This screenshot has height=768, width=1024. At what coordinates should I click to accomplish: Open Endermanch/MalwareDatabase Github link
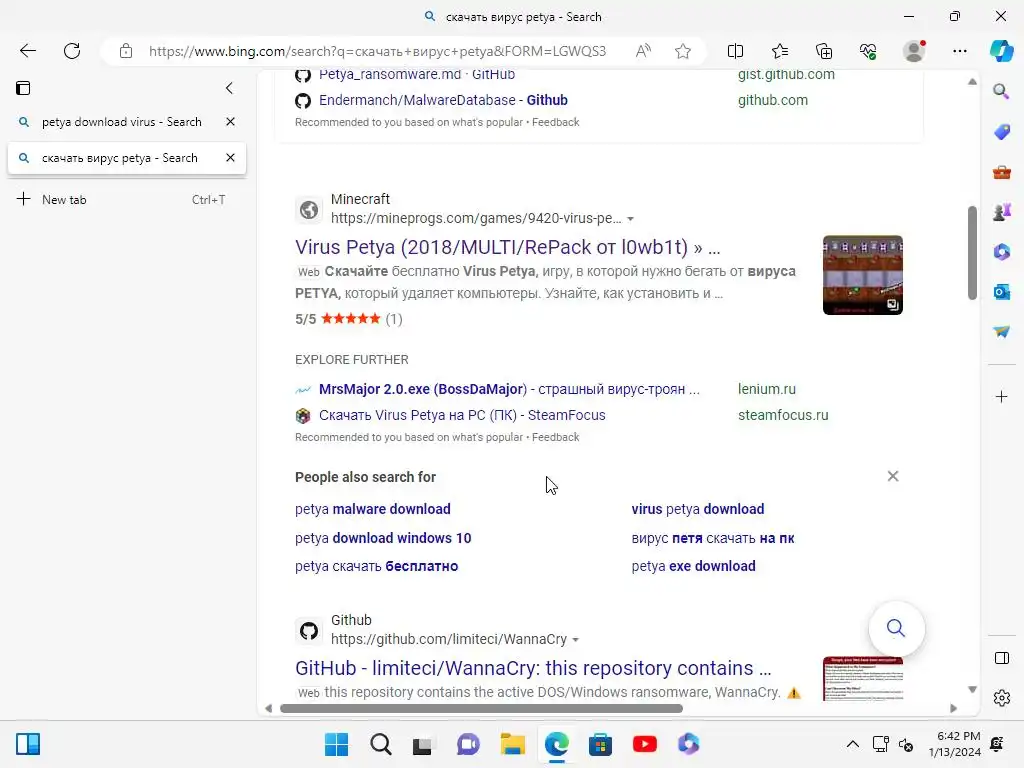443,100
